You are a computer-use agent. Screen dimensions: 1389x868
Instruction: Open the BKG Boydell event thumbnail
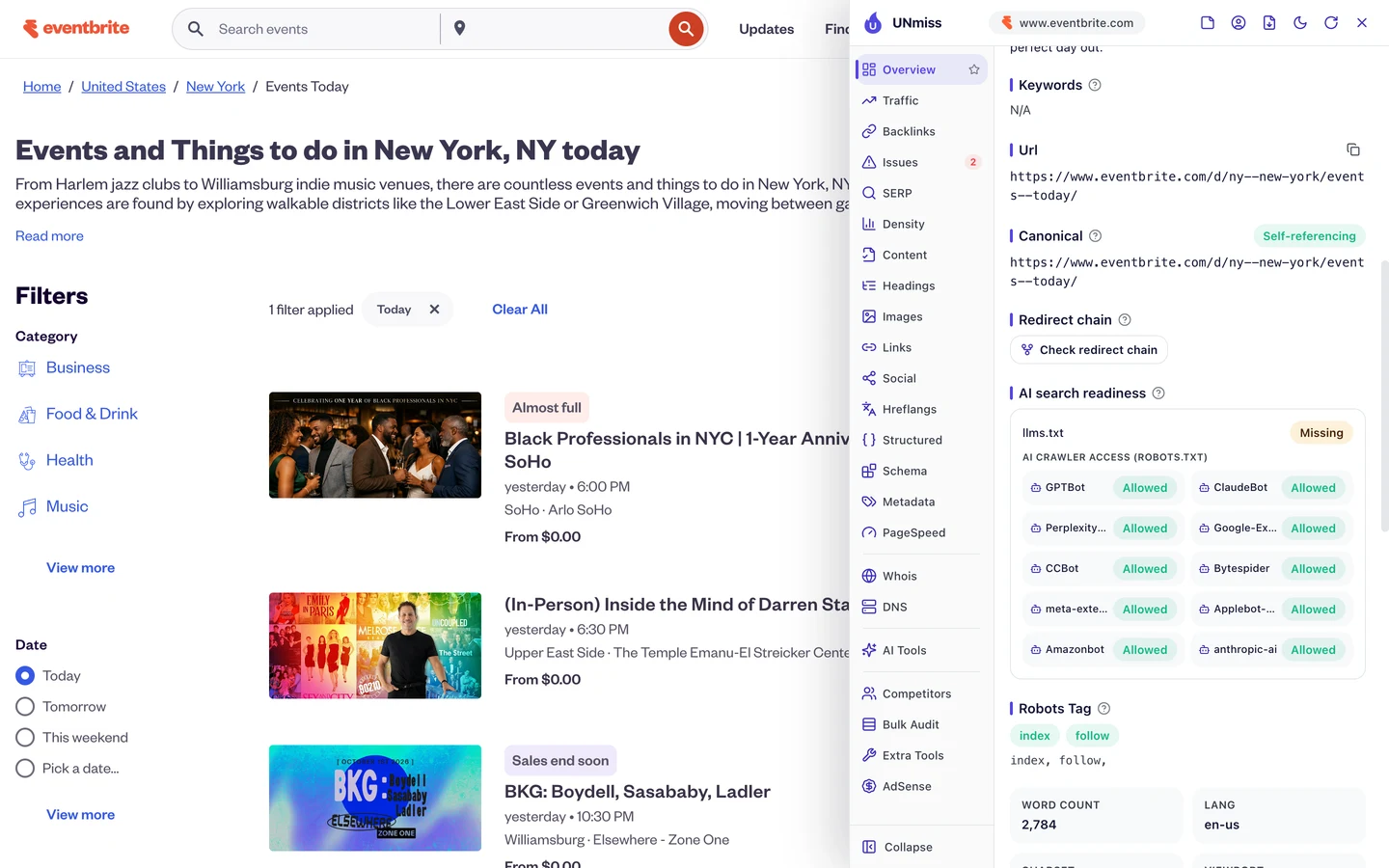375,798
